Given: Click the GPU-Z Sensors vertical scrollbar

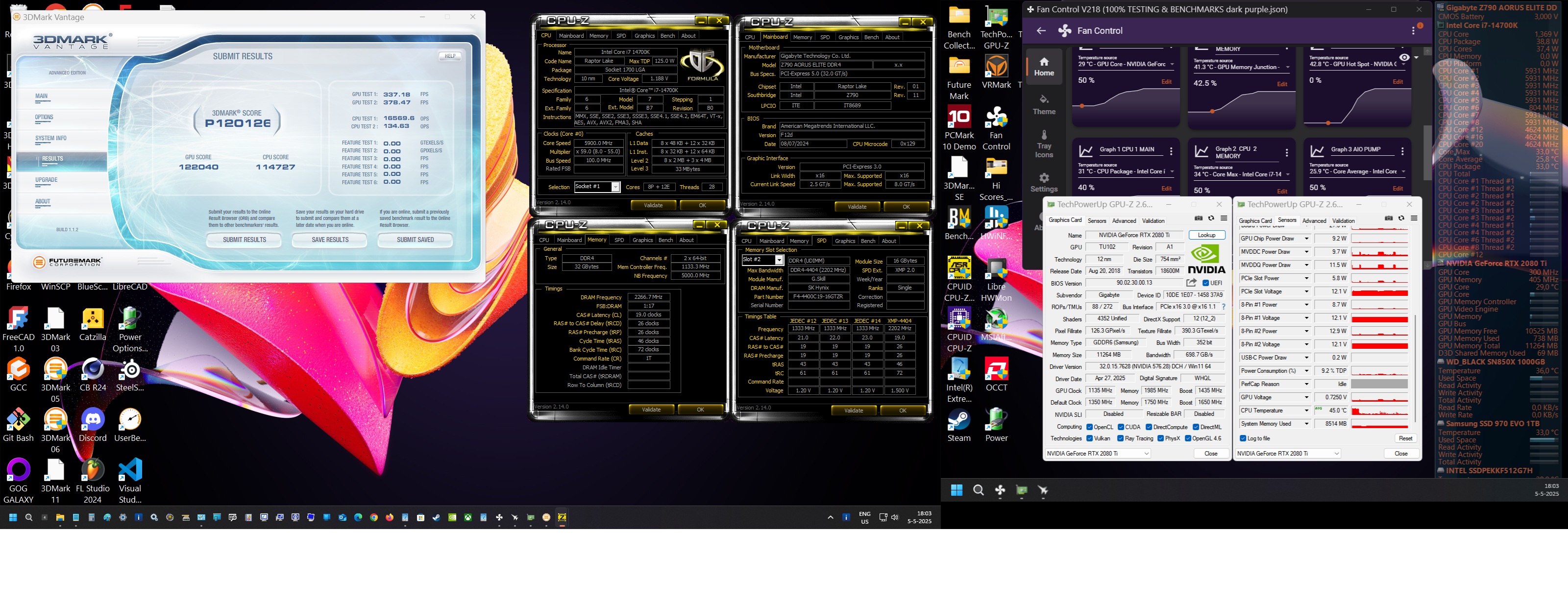Looking at the screenshot, I should (x=1416, y=367).
